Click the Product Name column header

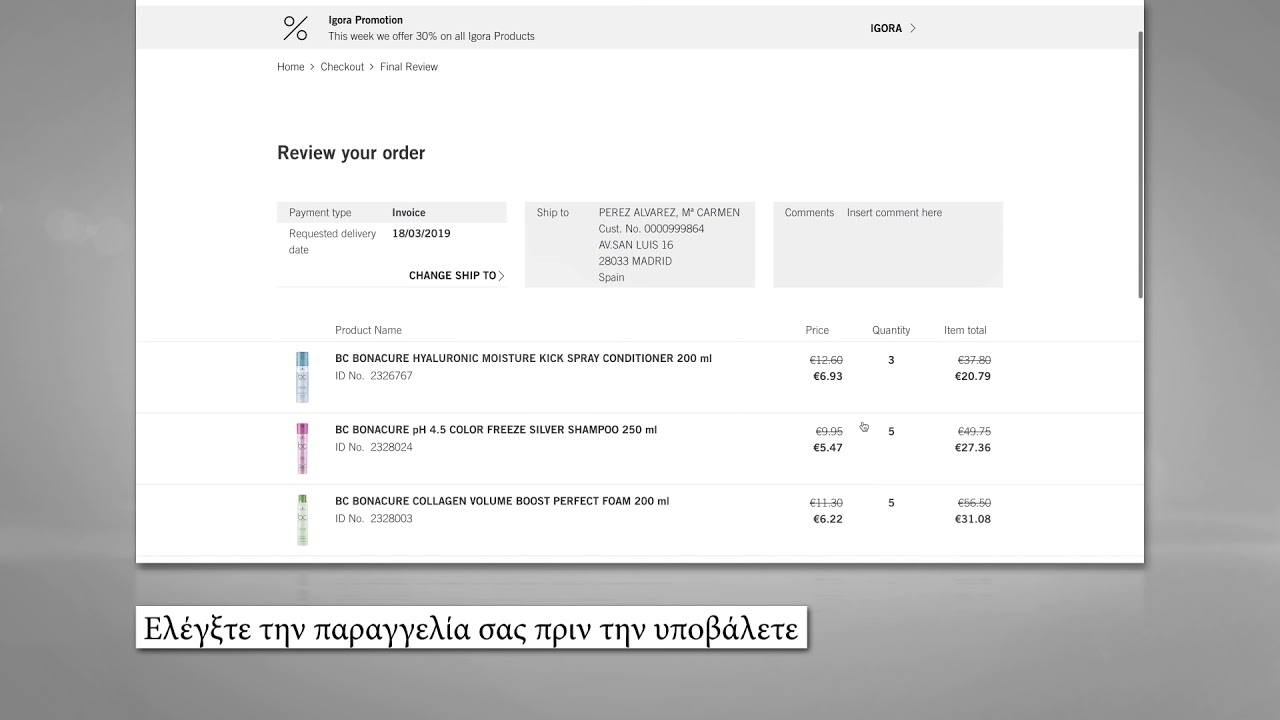point(368,330)
